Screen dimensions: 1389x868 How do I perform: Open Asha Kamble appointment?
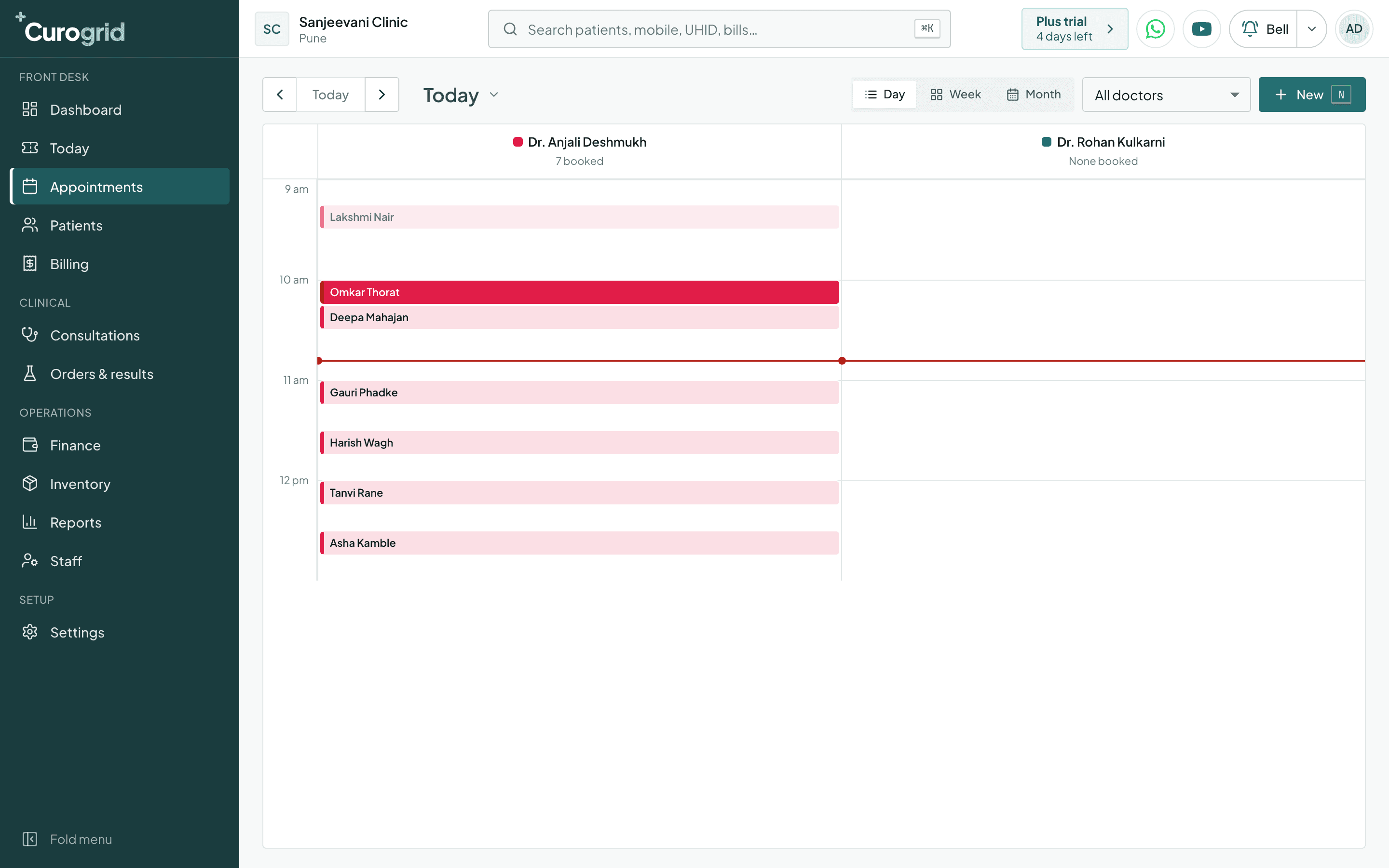click(x=580, y=543)
